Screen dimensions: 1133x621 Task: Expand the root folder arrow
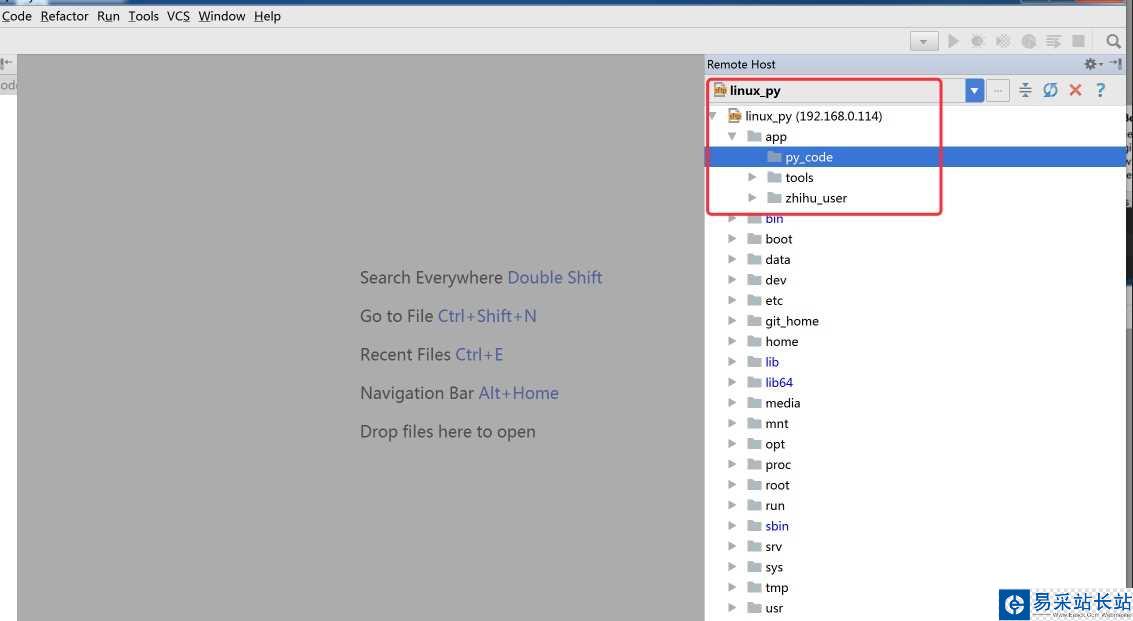732,484
